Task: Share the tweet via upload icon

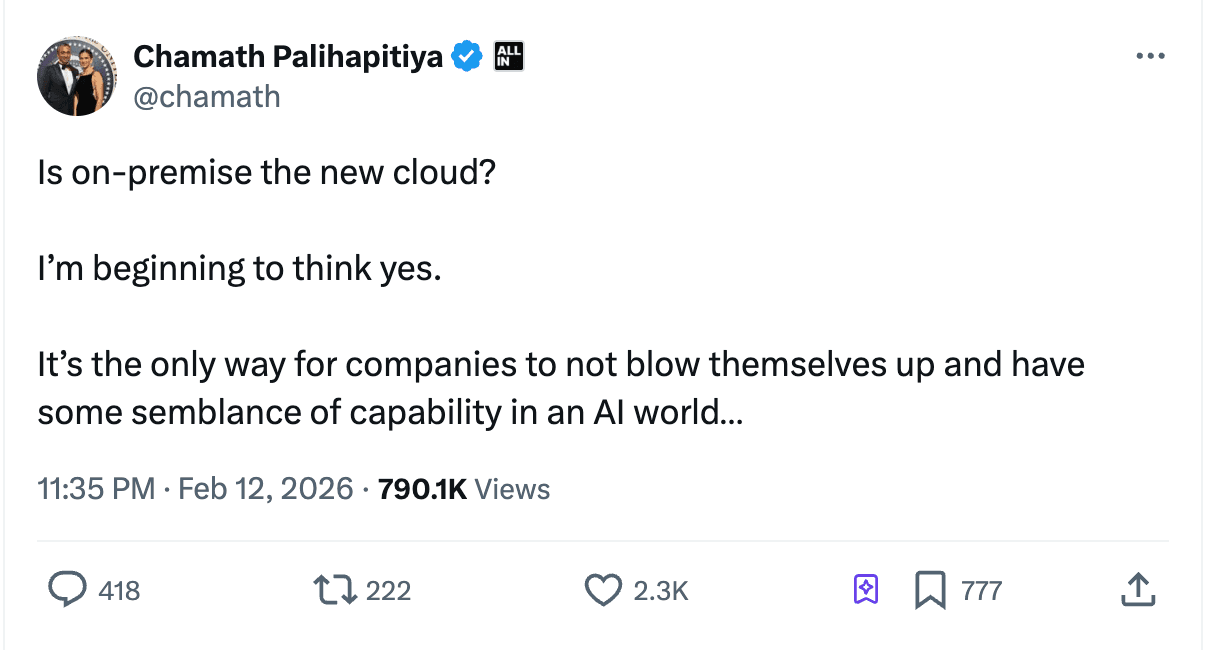Action: click(x=1138, y=590)
